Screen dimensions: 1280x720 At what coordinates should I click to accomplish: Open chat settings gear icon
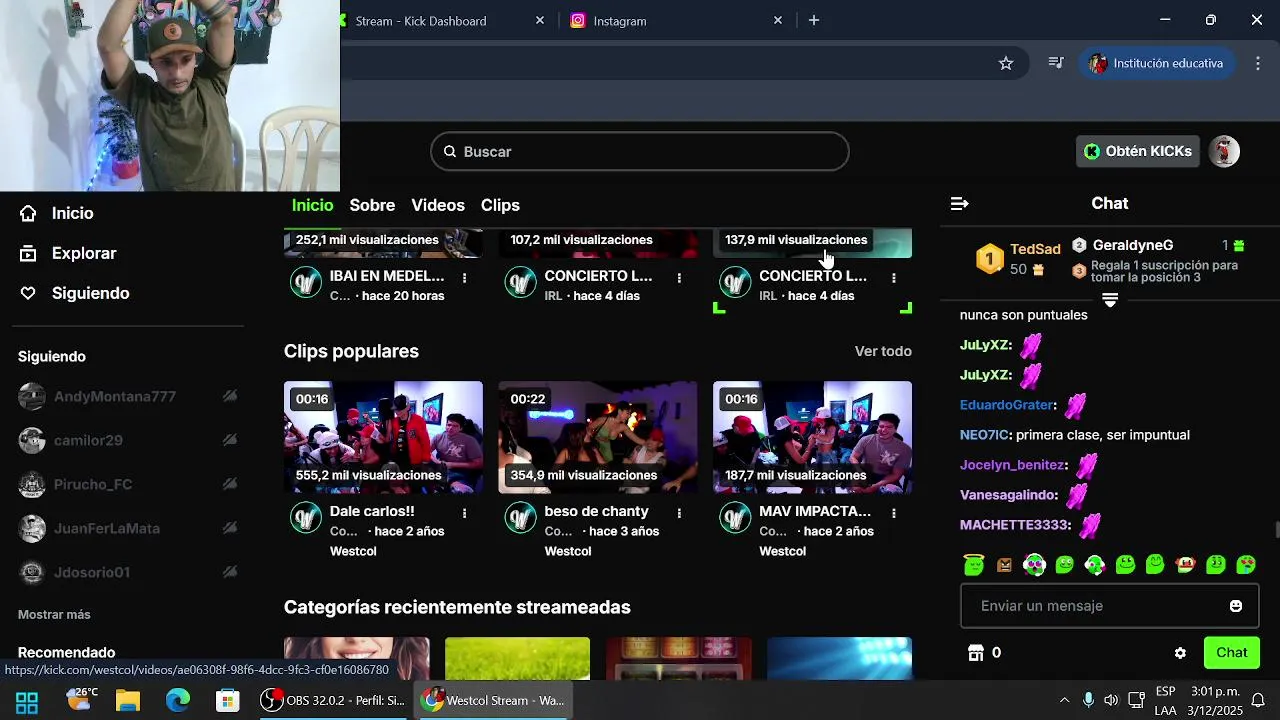click(1180, 653)
